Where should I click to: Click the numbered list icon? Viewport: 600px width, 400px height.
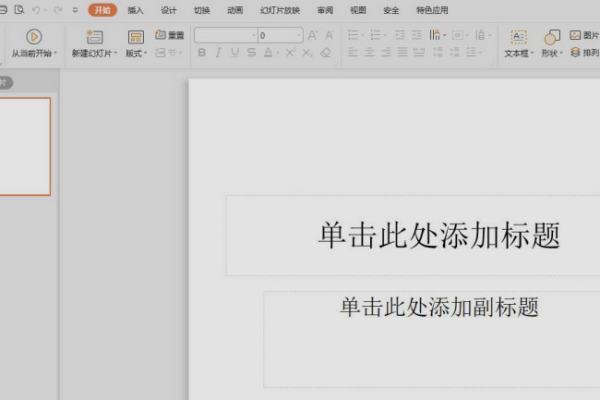coord(375,36)
